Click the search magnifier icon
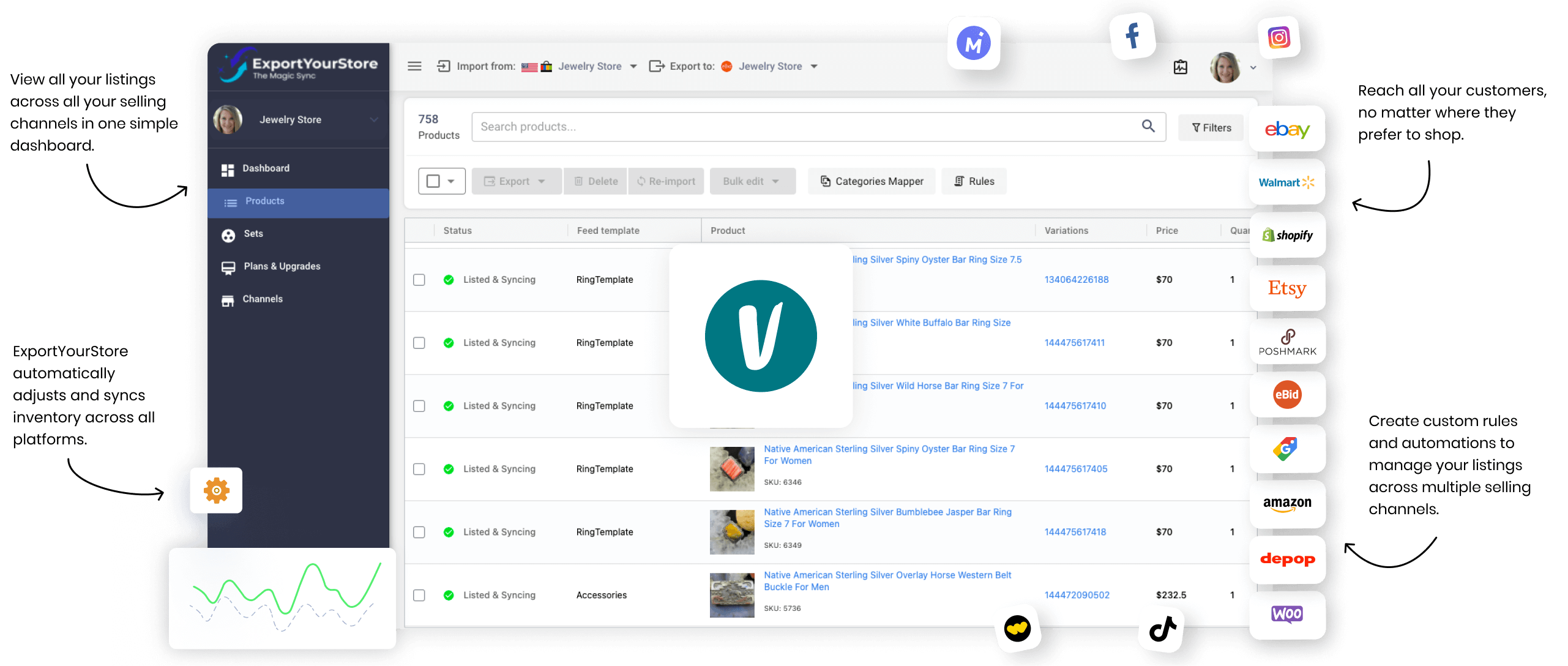This screenshot has width=1568, height=666. [x=1148, y=126]
